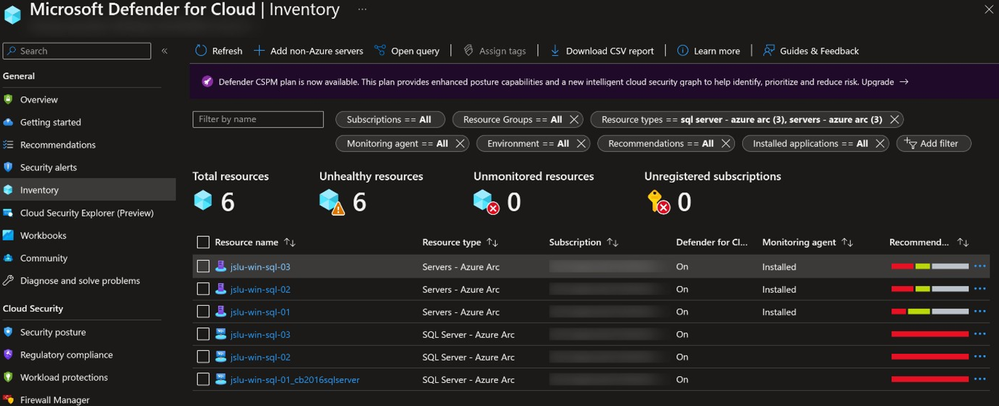
Task: Open the jslu-win-sql-03 Servers - Azure Arc link
Action: click(261, 266)
